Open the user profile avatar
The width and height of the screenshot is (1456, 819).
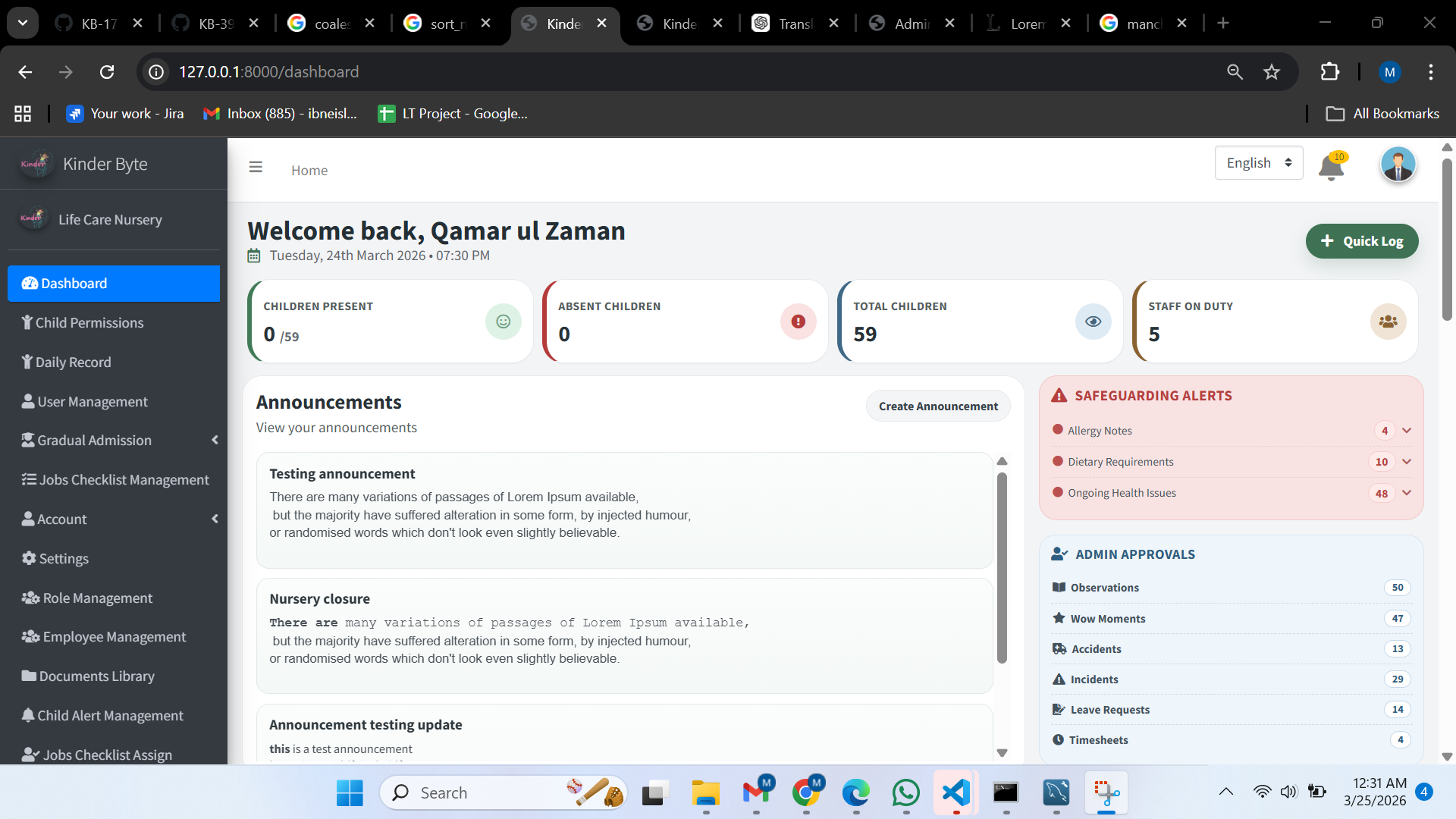point(1398,165)
